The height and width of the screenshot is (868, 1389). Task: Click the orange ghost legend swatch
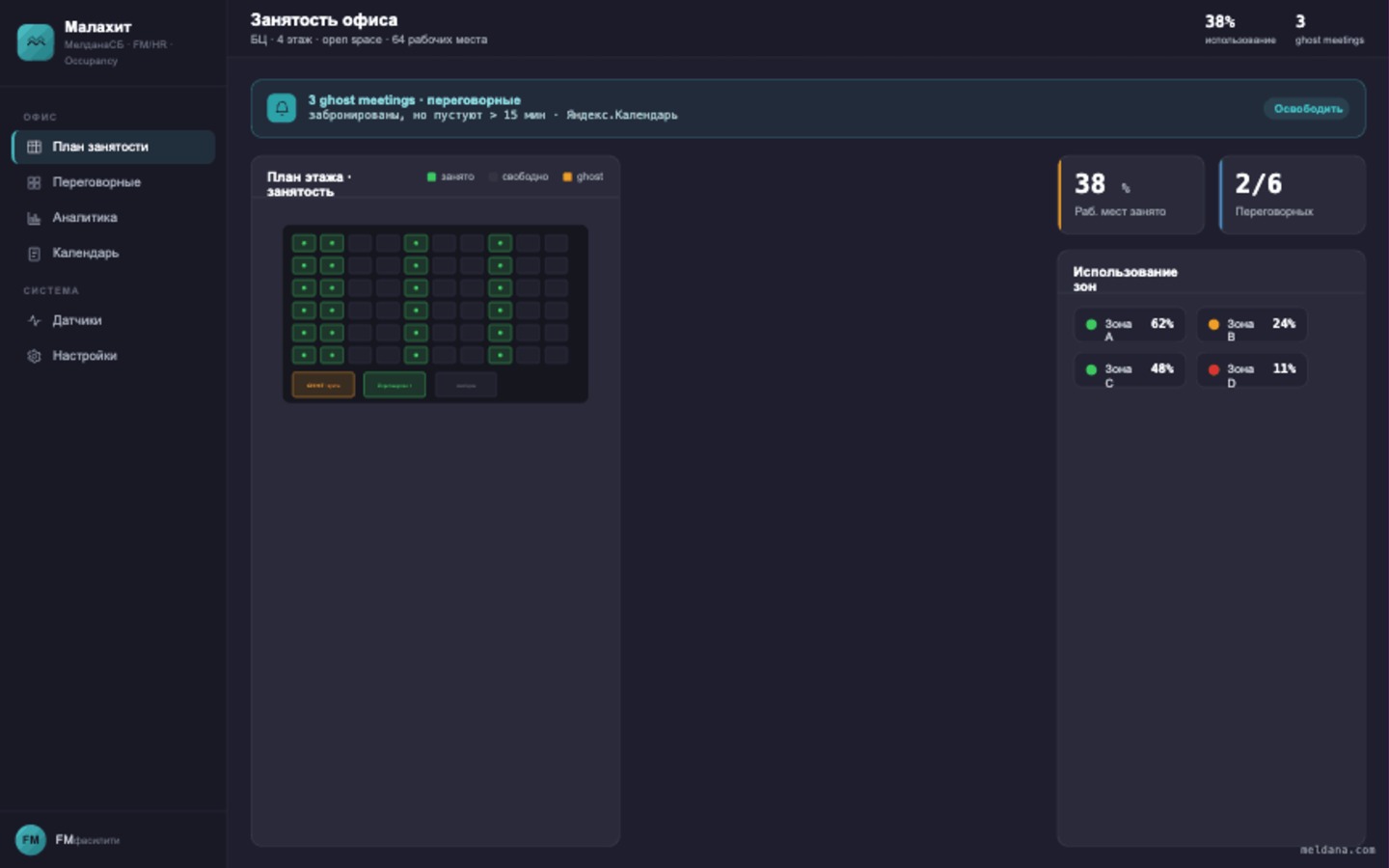point(567,176)
